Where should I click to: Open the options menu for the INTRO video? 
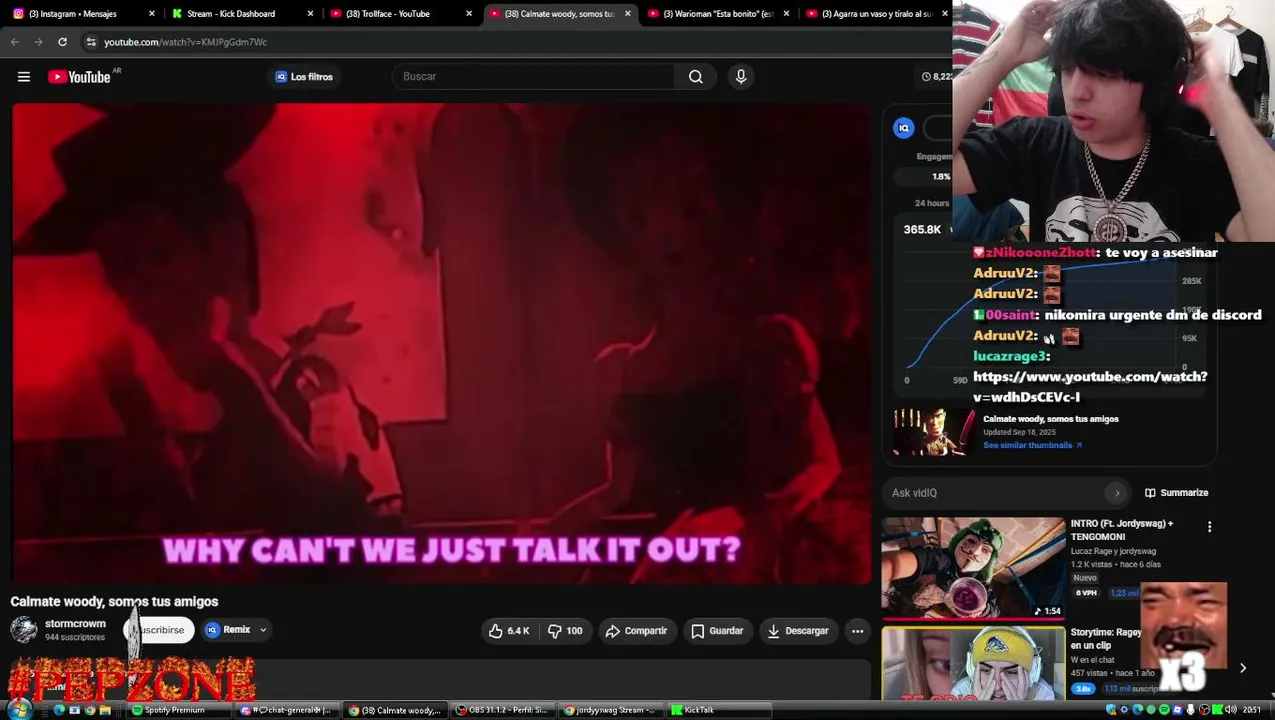pos(1209,527)
